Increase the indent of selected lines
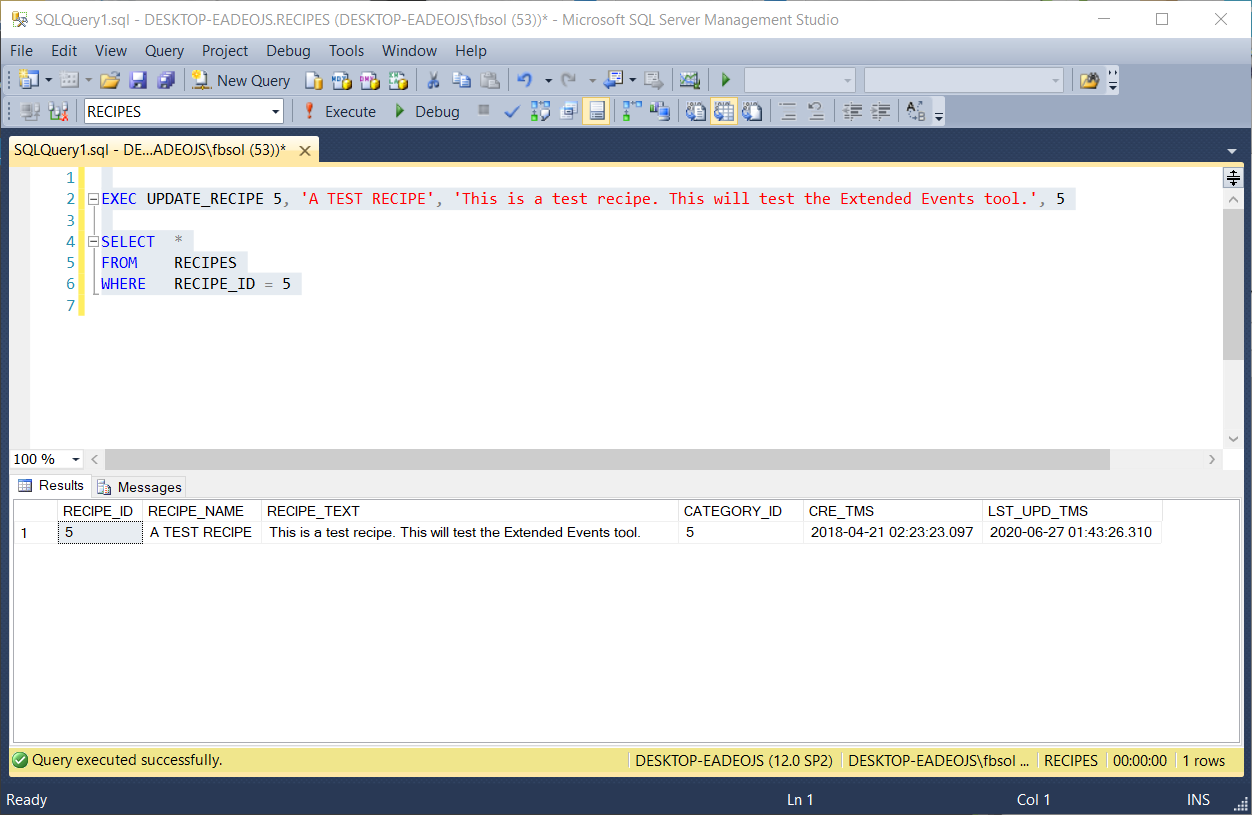Screen dimensions: 1252x815 [880, 111]
